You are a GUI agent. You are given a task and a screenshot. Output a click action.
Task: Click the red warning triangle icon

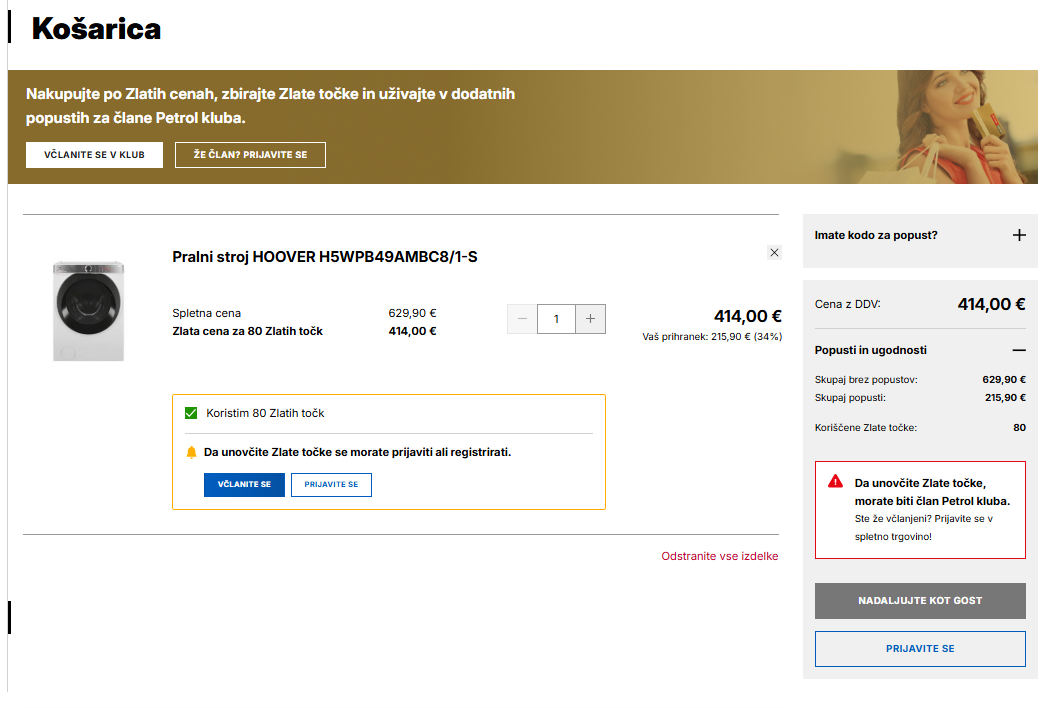point(835,482)
